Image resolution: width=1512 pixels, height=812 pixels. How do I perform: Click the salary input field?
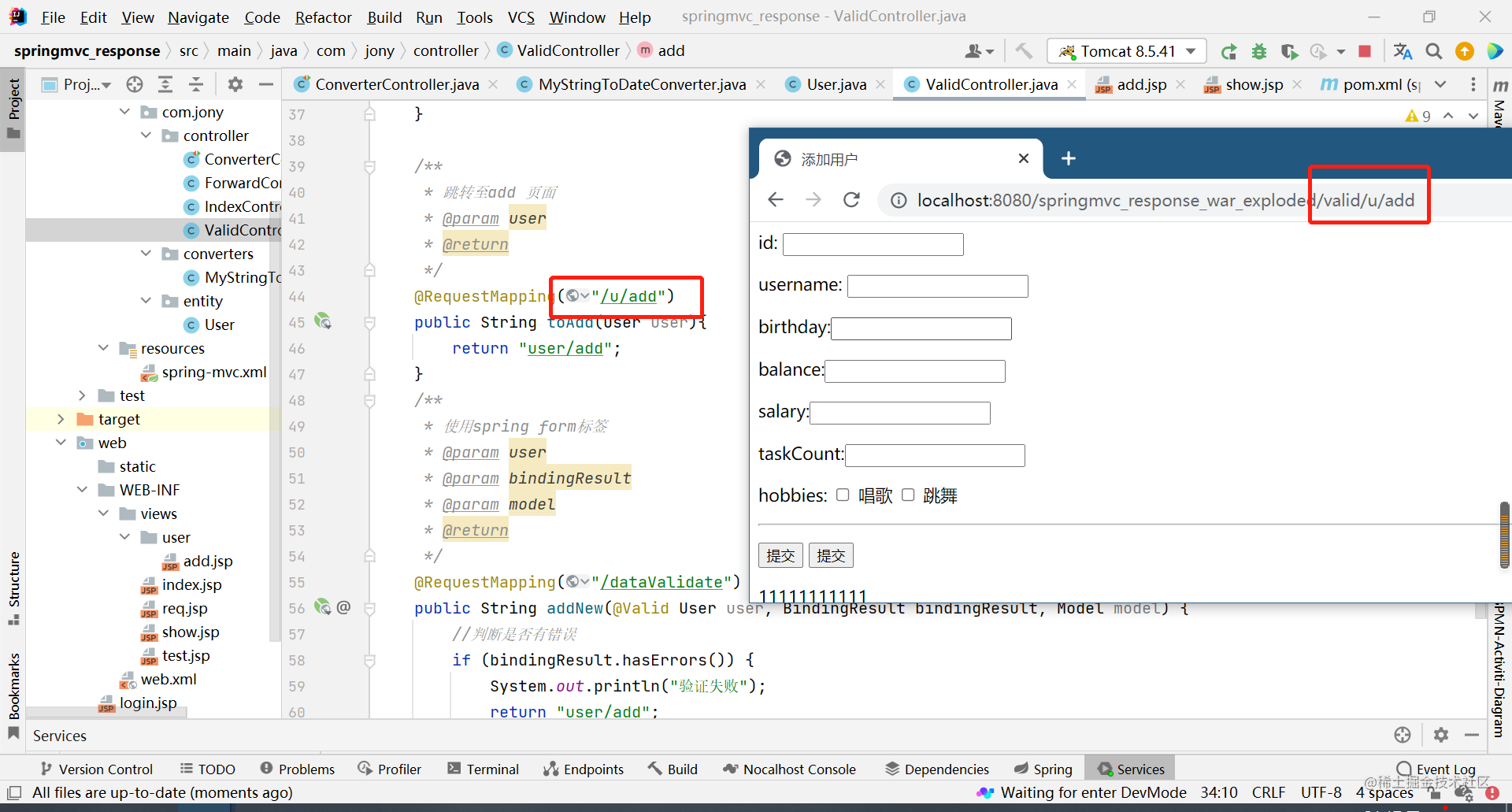pyautogui.click(x=899, y=413)
